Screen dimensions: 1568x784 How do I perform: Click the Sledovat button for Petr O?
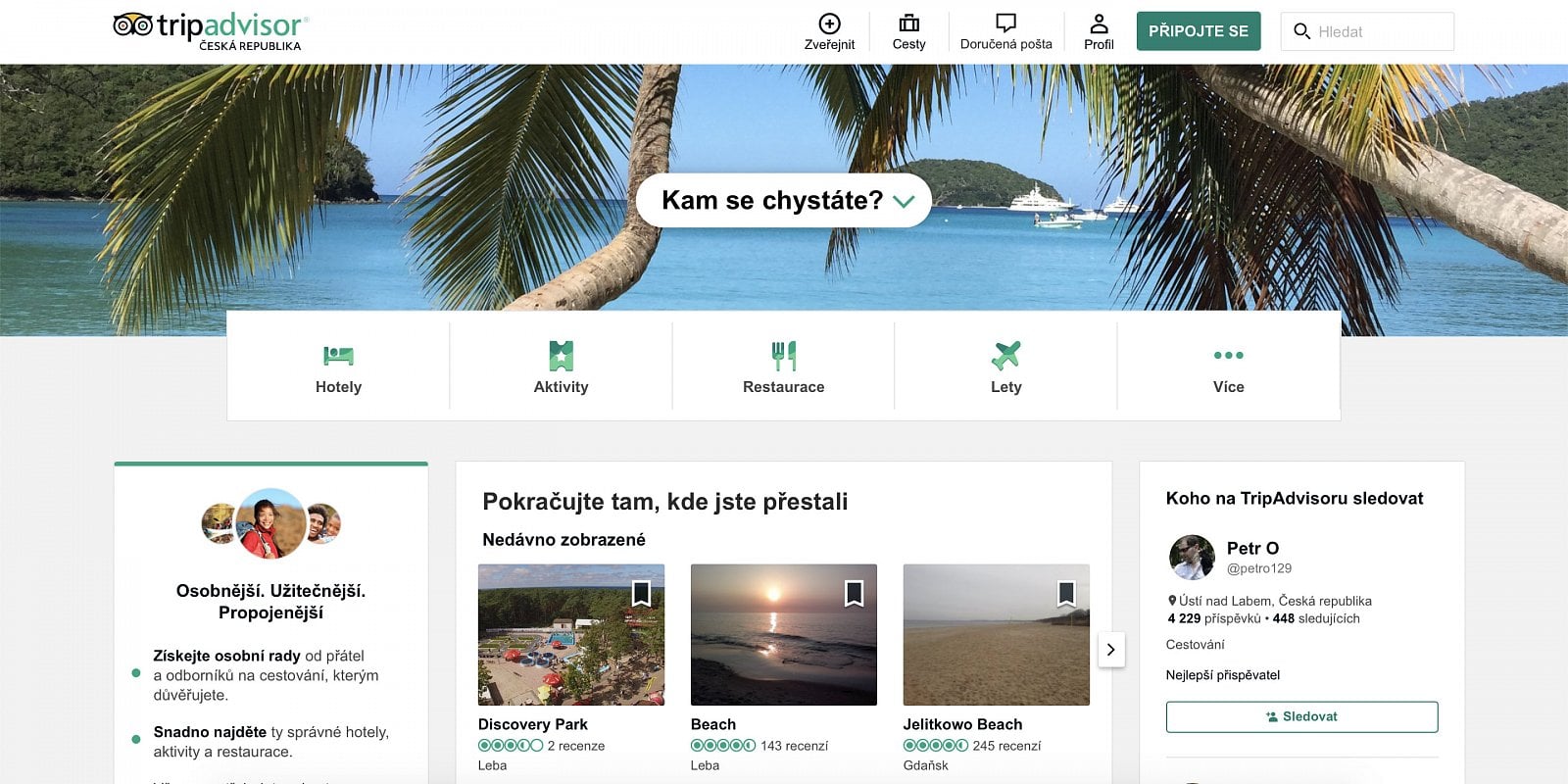click(1301, 716)
